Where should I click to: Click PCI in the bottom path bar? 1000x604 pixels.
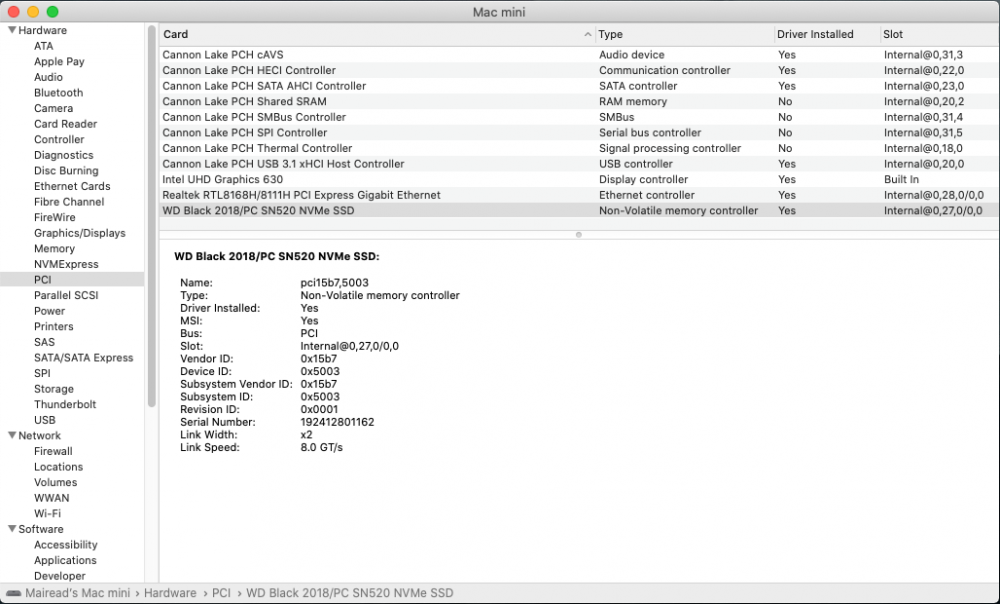click(221, 593)
